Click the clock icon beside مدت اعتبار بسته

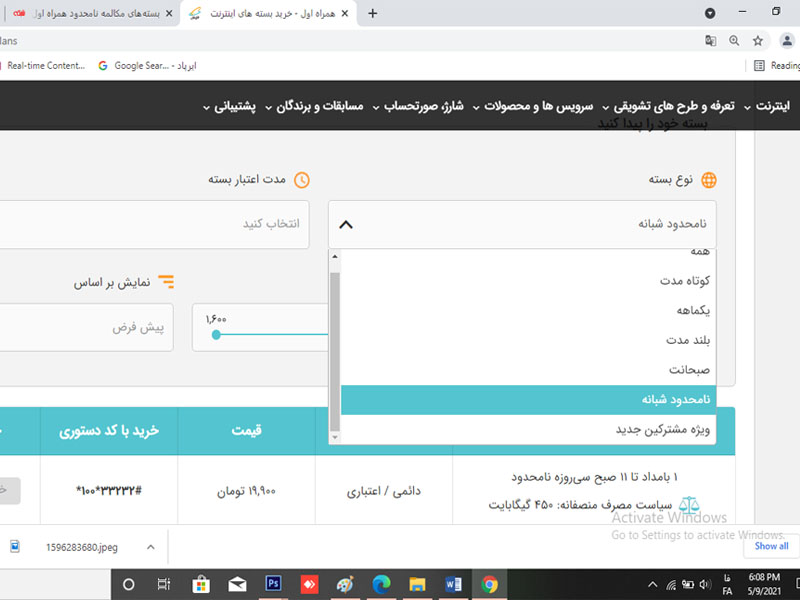[x=302, y=180]
